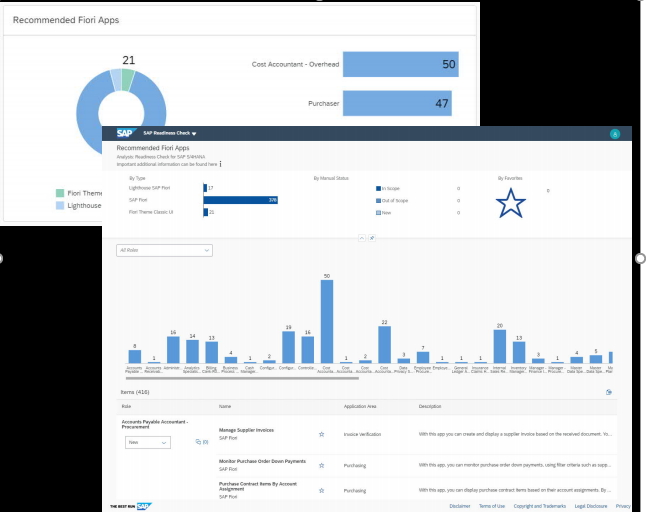
Task: Click the light blue donut segment in background card
Action: pos(116,80)
